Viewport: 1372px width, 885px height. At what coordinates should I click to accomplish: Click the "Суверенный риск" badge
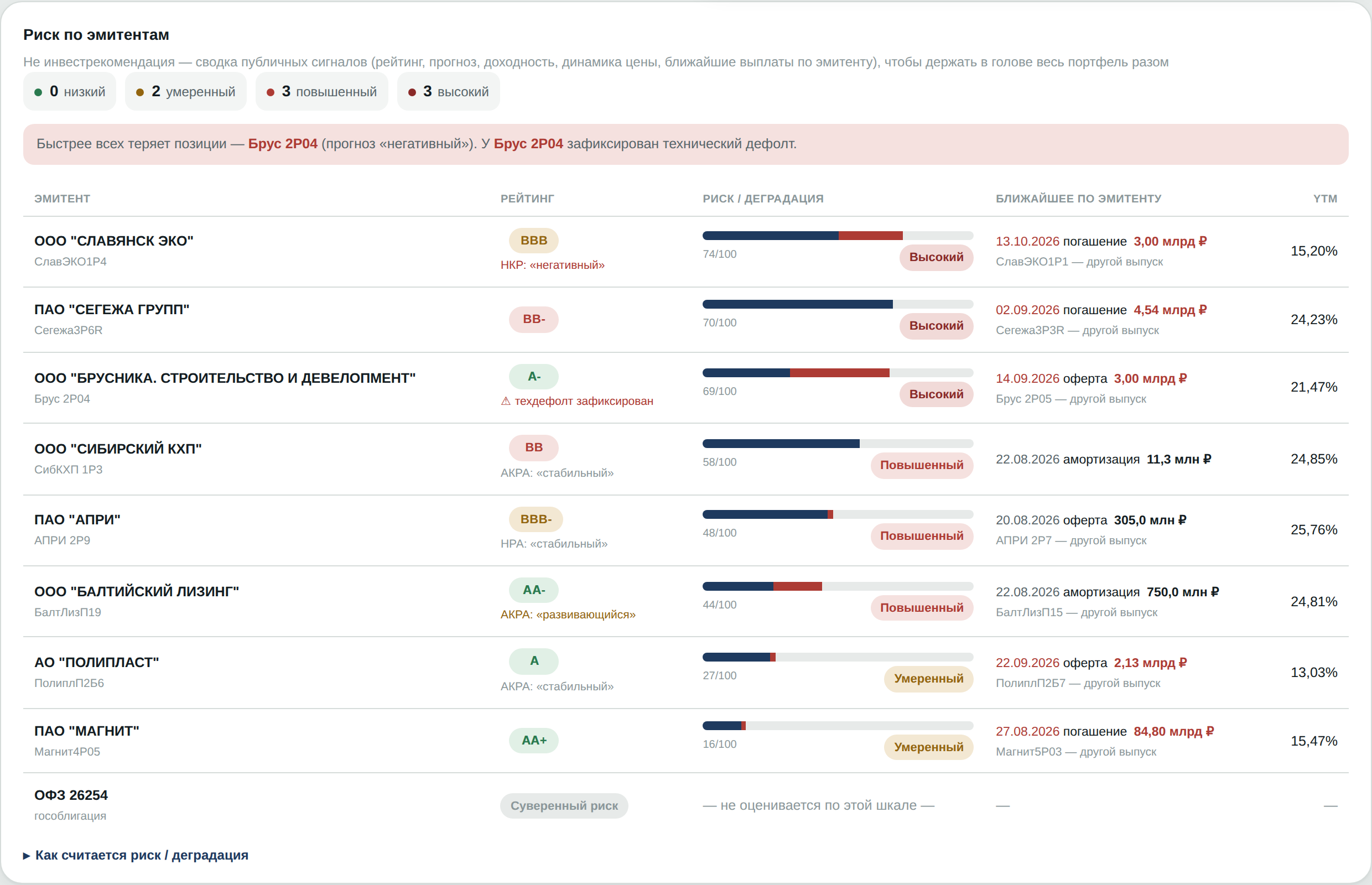pyautogui.click(x=564, y=806)
